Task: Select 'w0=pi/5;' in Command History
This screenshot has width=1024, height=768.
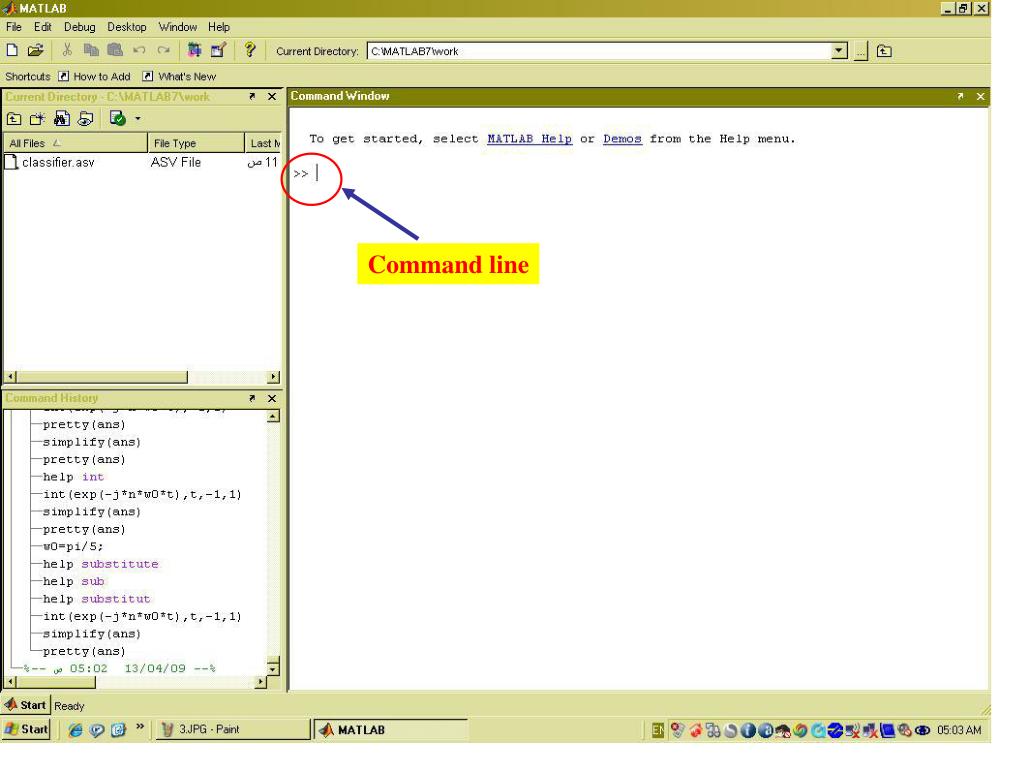Action: point(73,547)
